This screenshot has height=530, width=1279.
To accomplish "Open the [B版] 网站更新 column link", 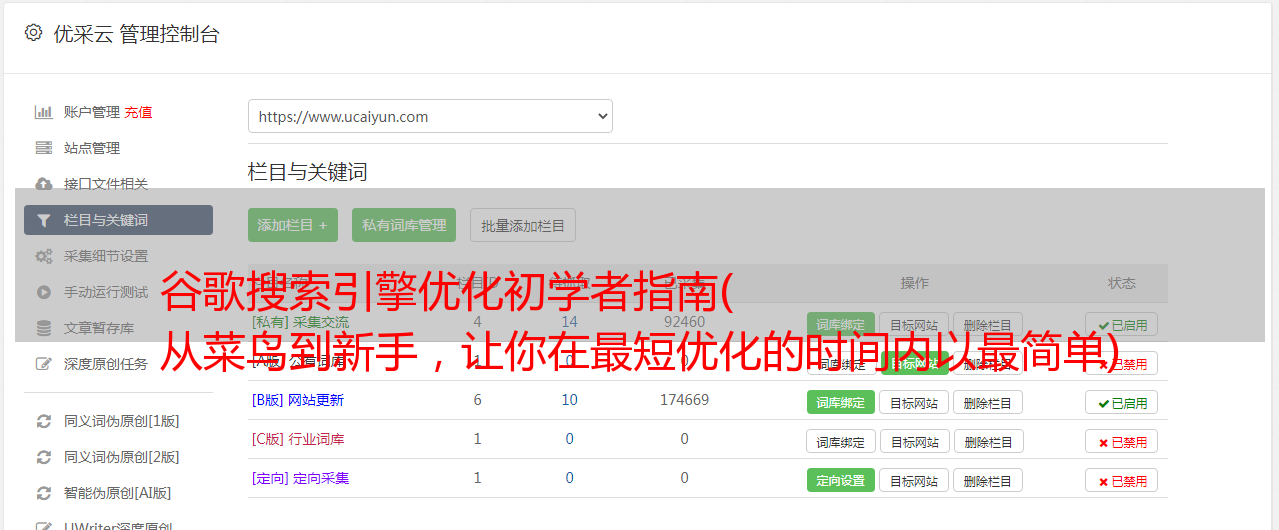I will tap(298, 400).
